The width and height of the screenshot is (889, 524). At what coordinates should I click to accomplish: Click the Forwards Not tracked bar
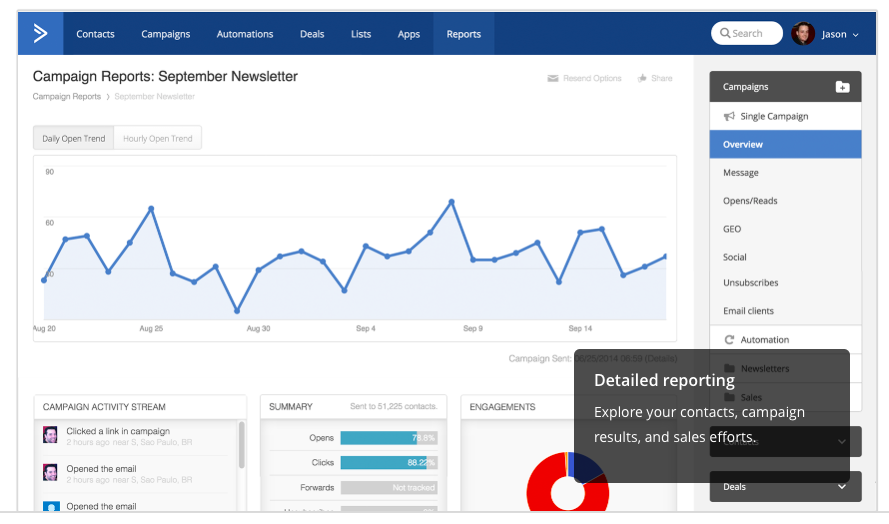(389, 488)
